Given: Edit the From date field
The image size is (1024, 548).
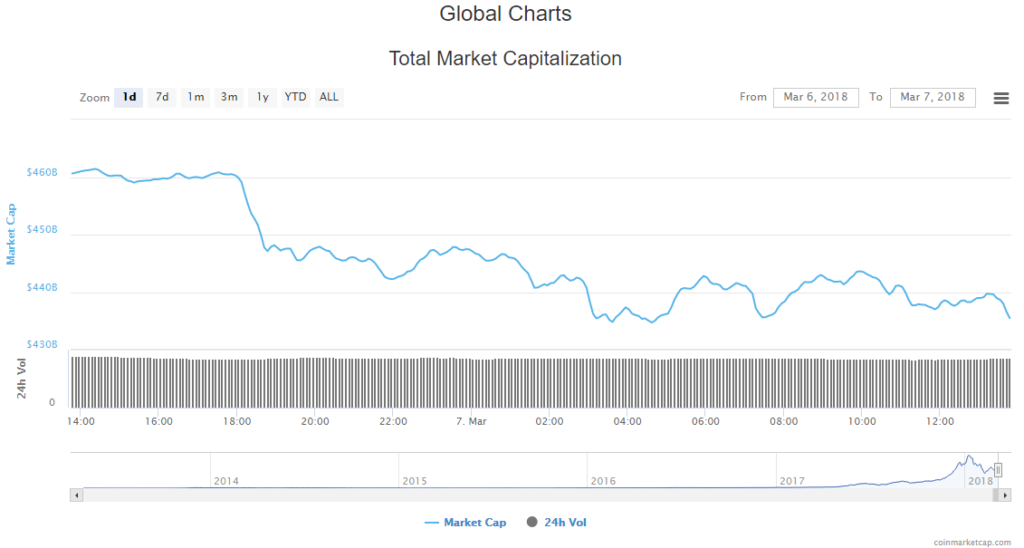Looking at the screenshot, I should [x=815, y=97].
